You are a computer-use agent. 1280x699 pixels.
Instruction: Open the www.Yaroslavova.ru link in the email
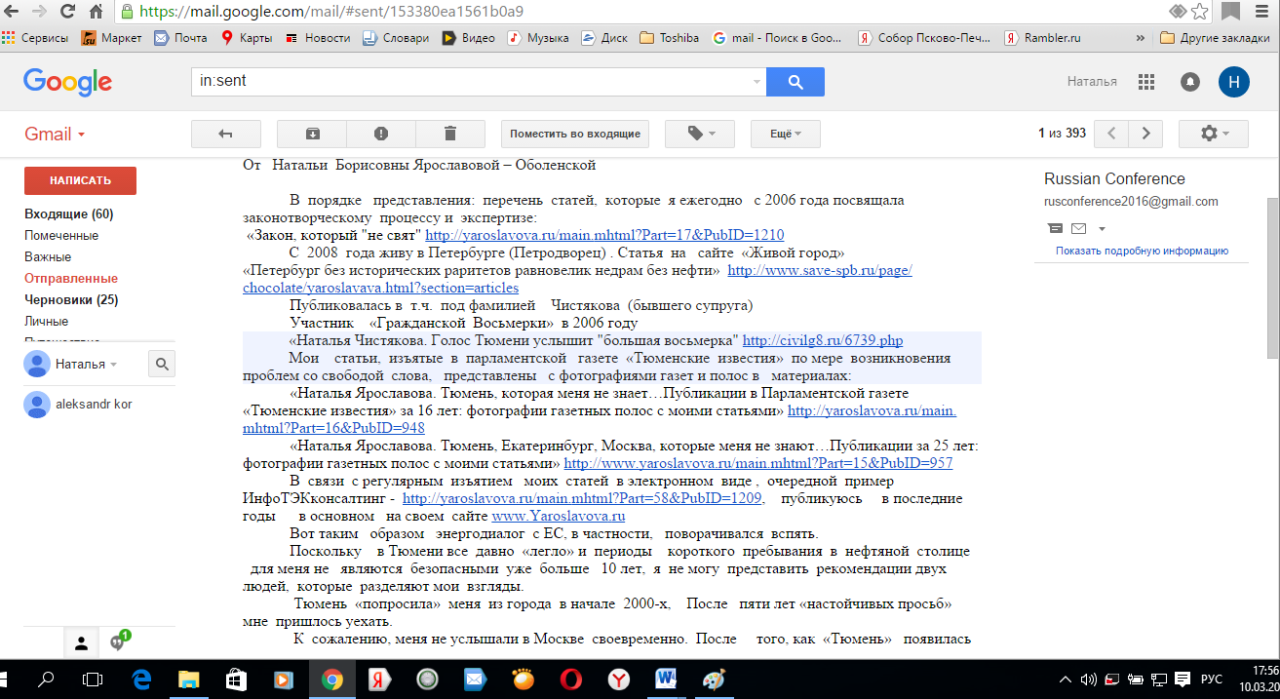click(558, 516)
